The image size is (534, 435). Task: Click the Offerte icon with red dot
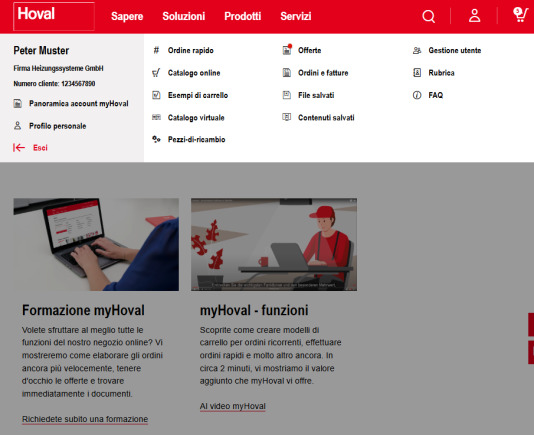287,50
